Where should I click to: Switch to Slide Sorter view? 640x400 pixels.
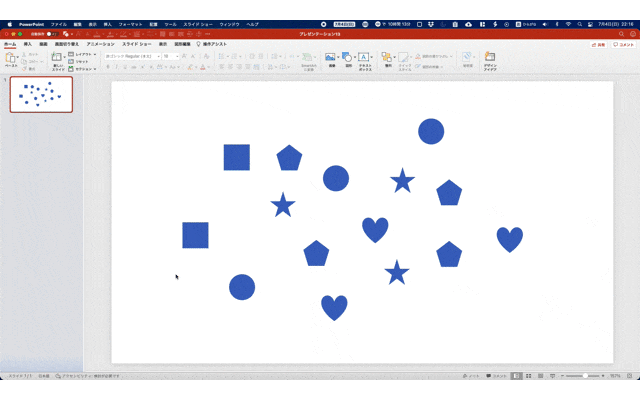click(529, 376)
